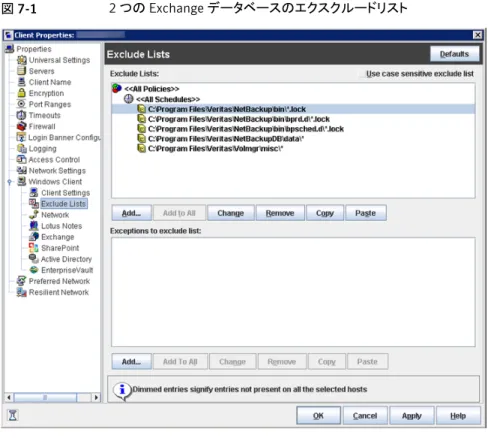Click Paste under Exclude Lists

(366, 213)
